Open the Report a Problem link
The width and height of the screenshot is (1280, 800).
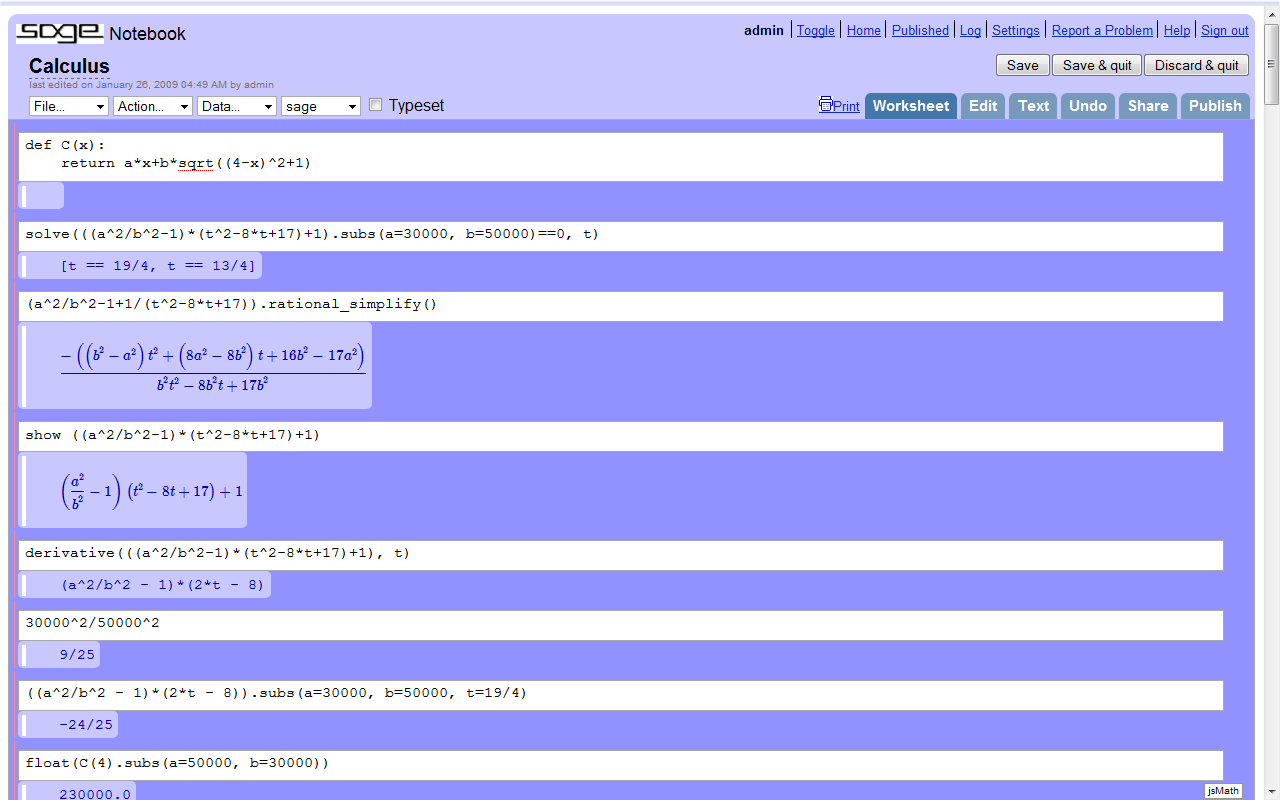1102,31
